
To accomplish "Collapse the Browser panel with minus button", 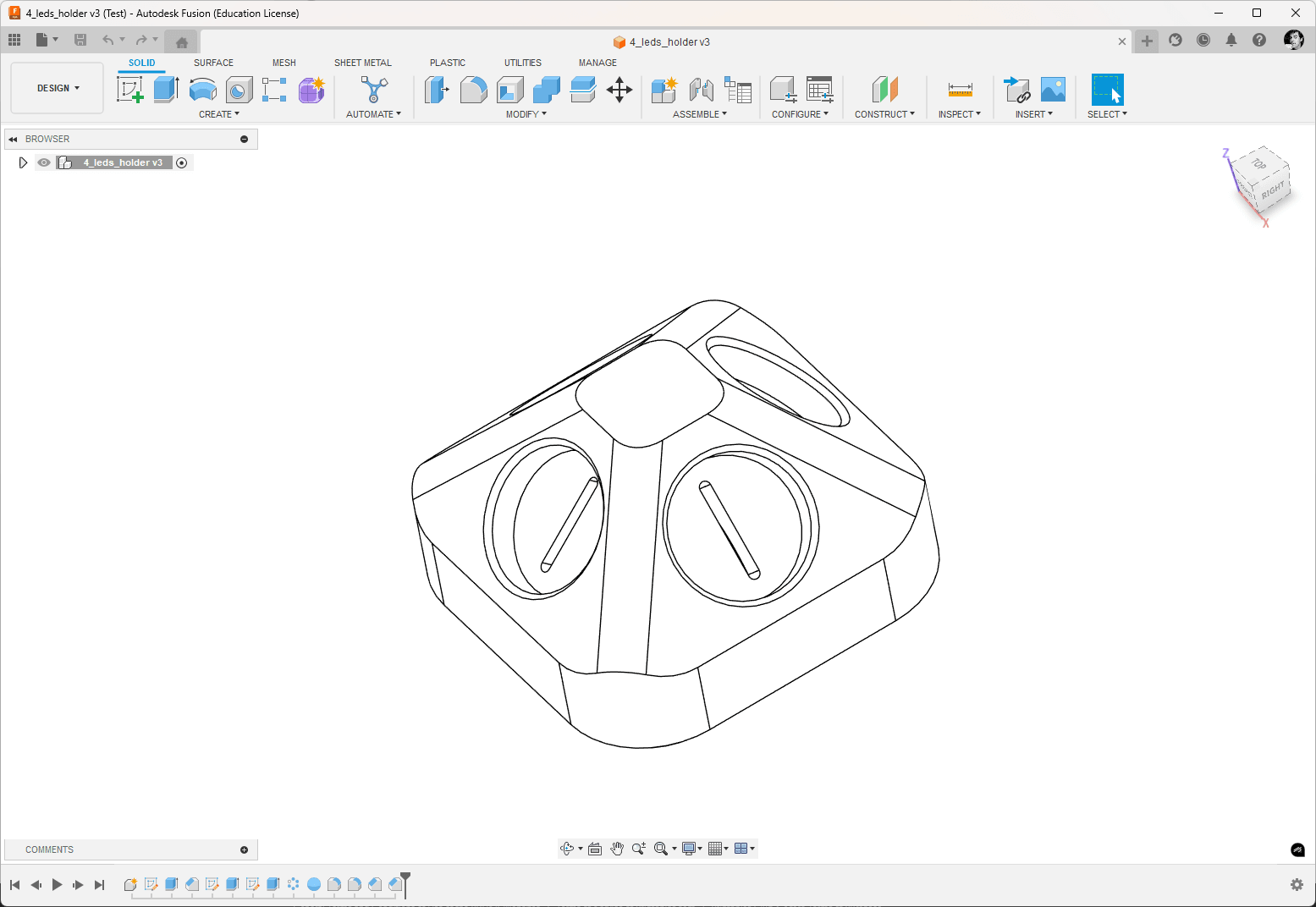I will click(245, 139).
